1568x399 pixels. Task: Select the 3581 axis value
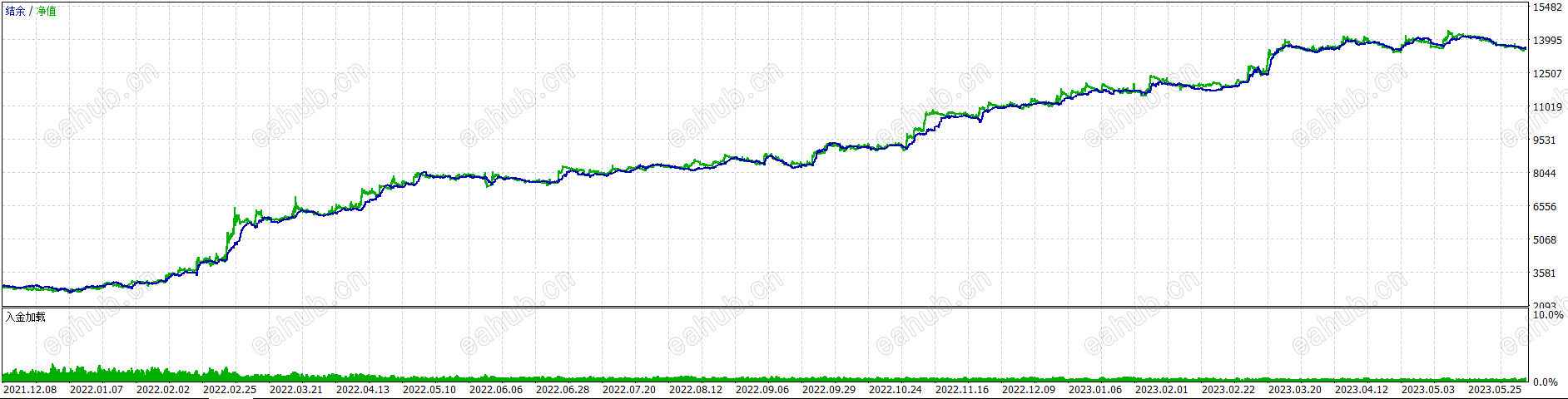pos(1545,273)
